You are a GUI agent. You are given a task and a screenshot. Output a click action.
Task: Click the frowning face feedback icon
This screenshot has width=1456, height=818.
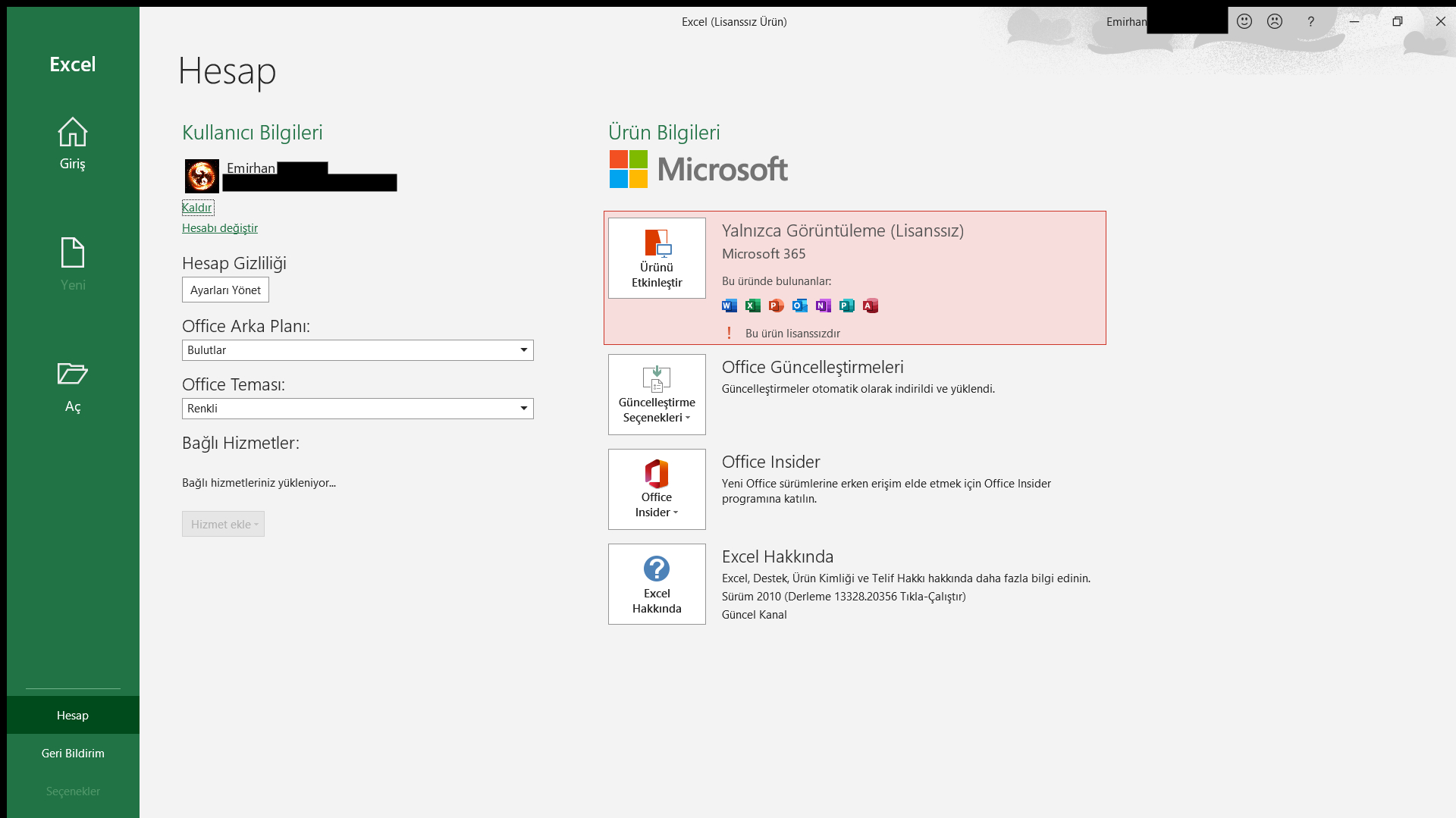point(1275,21)
